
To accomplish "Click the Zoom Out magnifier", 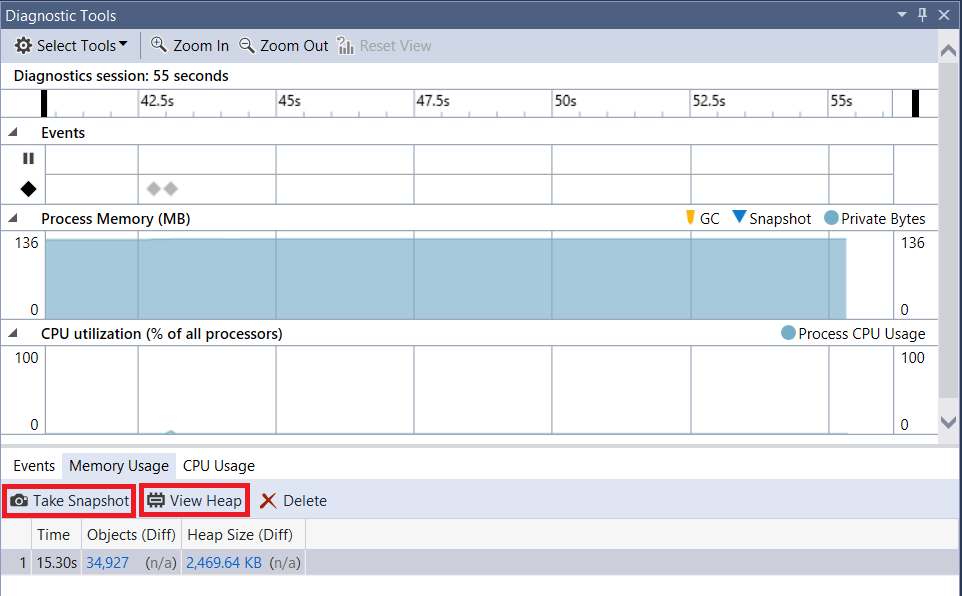I will (283, 45).
